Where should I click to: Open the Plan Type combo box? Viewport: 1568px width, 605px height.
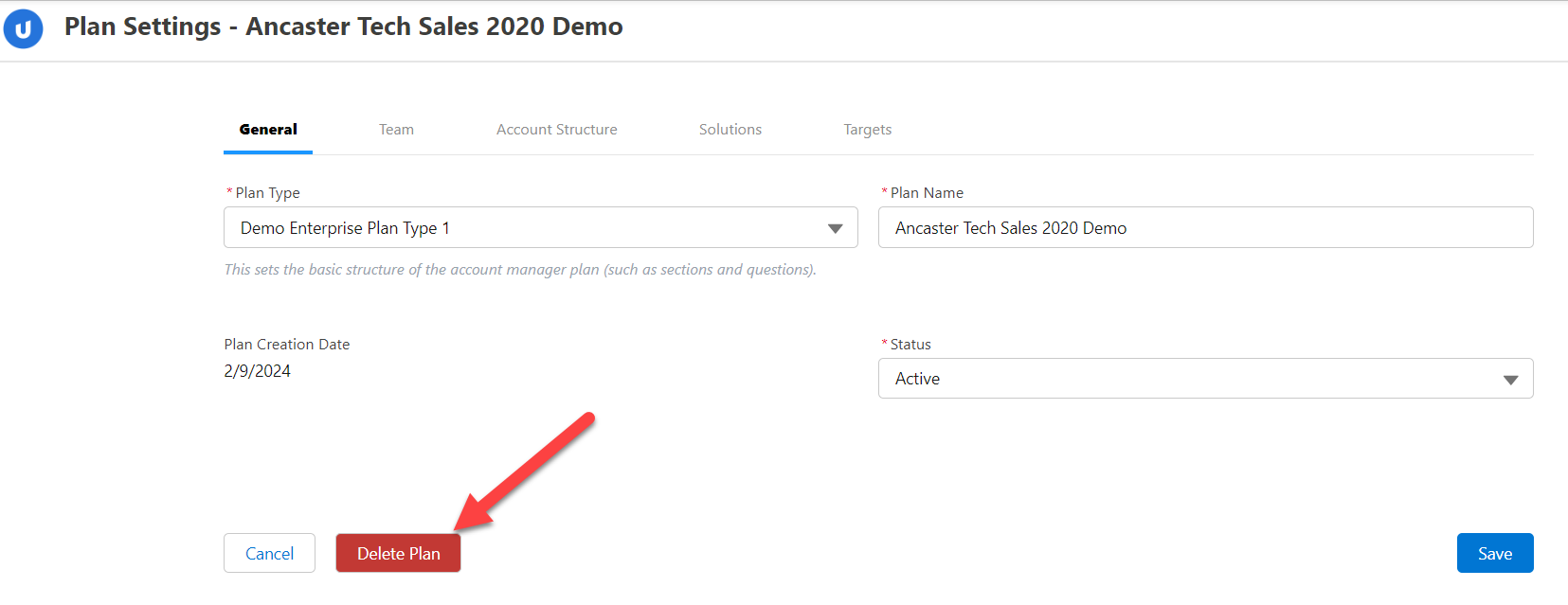coord(531,228)
